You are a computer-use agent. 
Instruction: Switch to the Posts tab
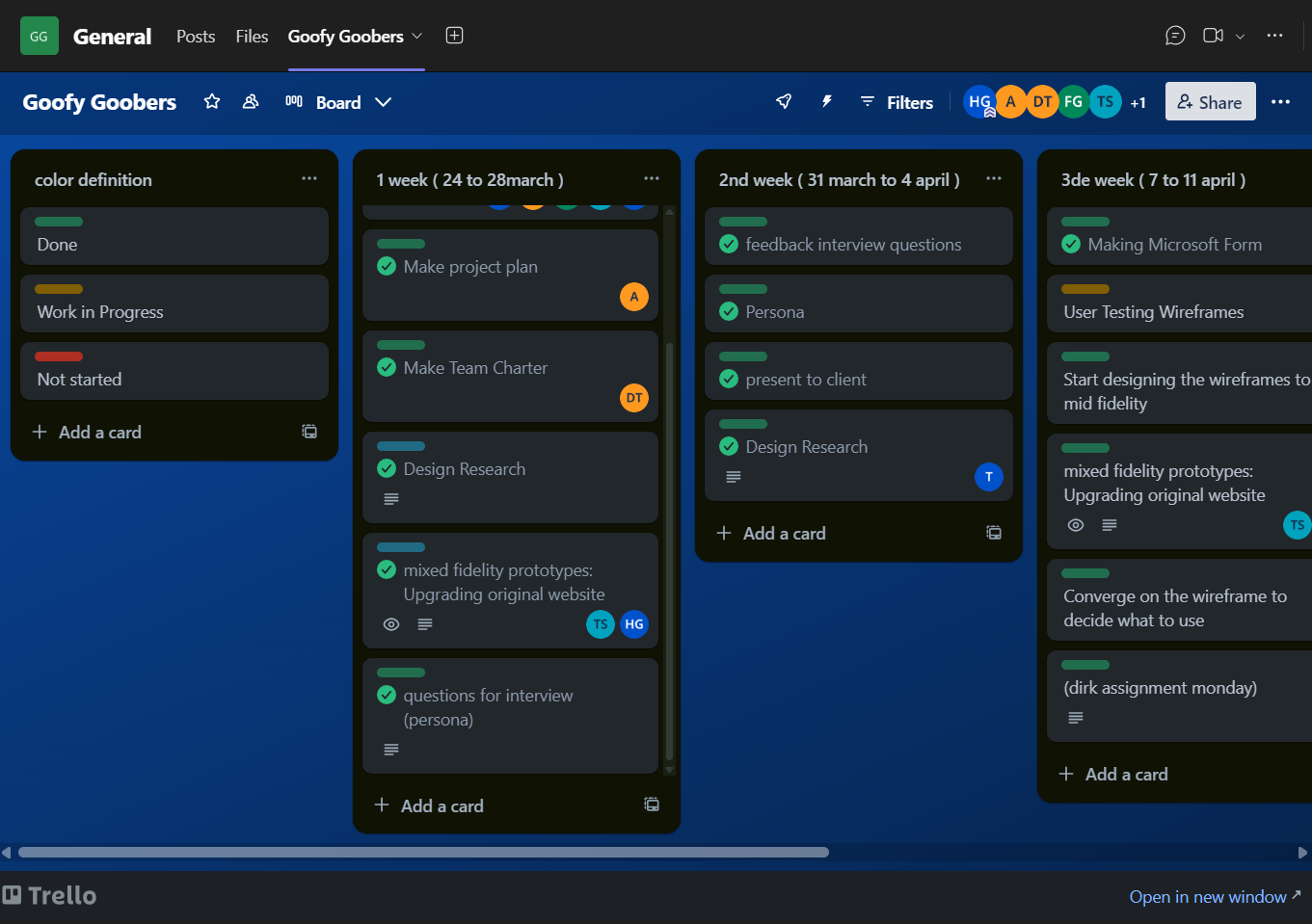[x=196, y=36]
